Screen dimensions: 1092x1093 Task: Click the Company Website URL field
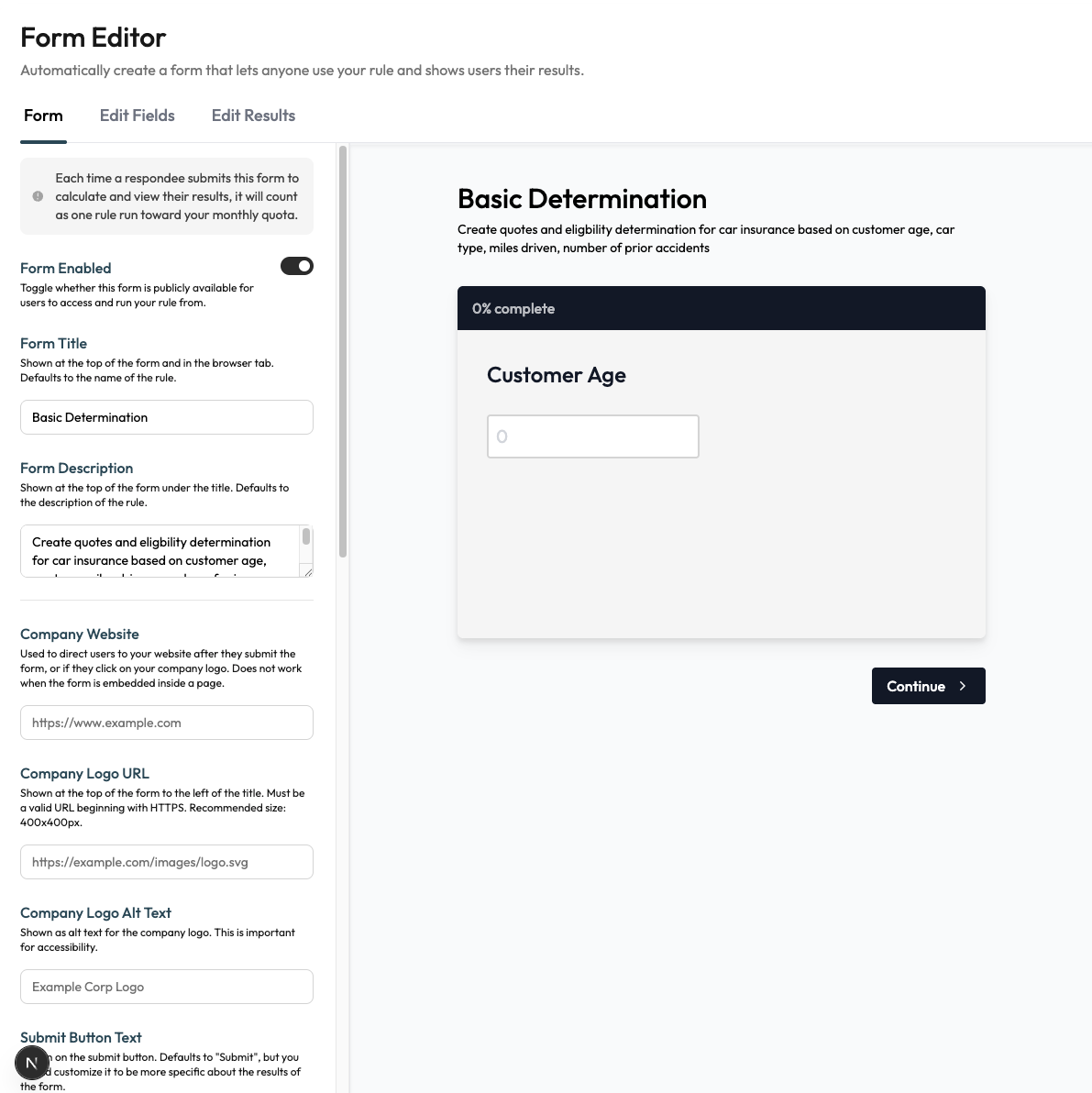pyautogui.click(x=166, y=723)
